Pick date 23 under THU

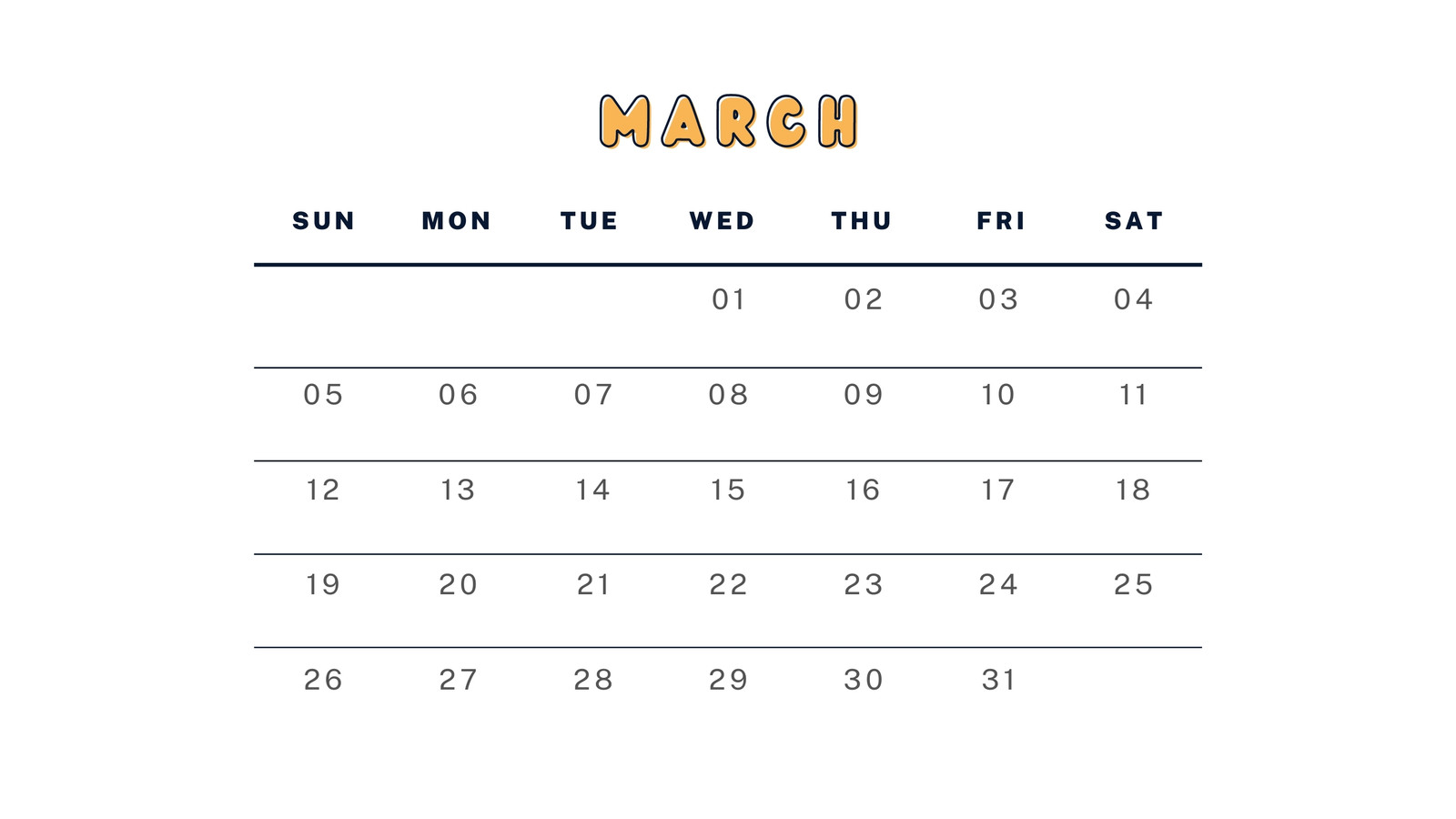click(864, 584)
